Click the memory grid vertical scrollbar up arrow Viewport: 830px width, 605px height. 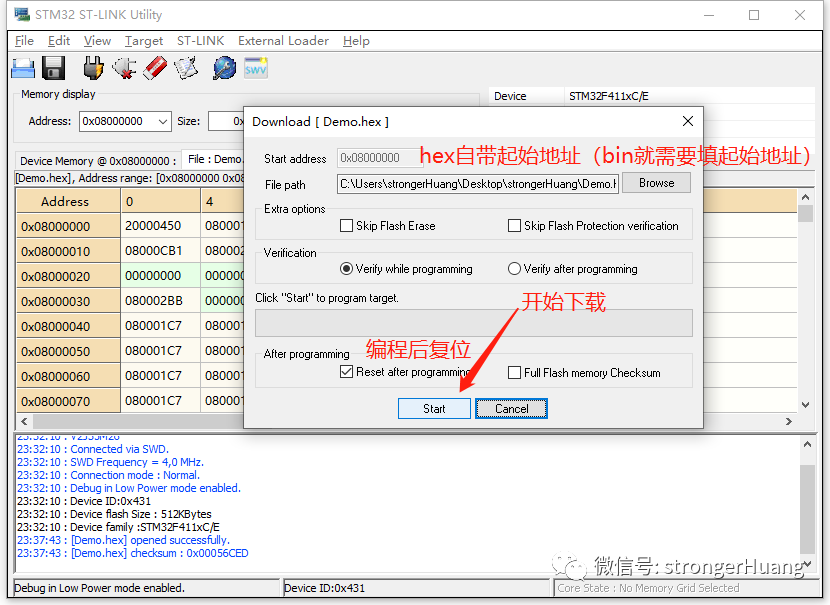tap(805, 197)
